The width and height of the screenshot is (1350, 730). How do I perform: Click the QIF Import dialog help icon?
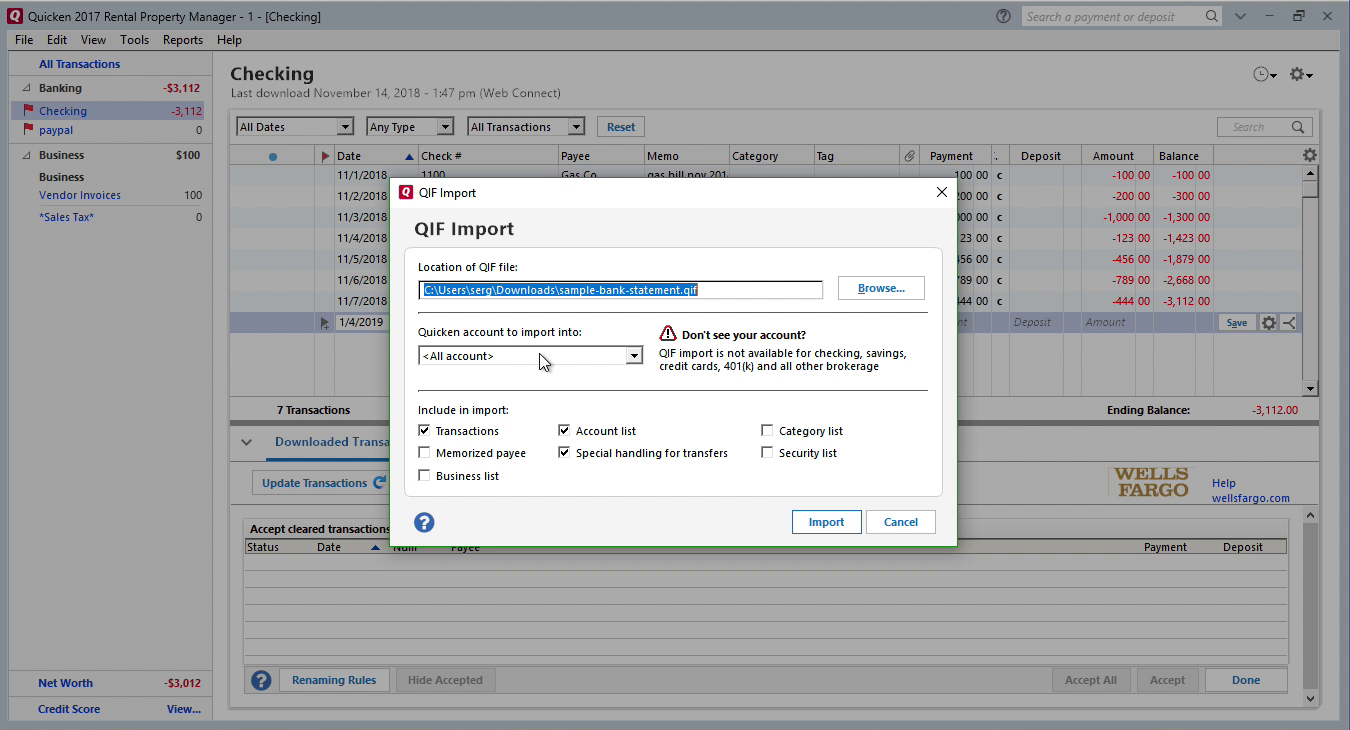click(x=424, y=522)
